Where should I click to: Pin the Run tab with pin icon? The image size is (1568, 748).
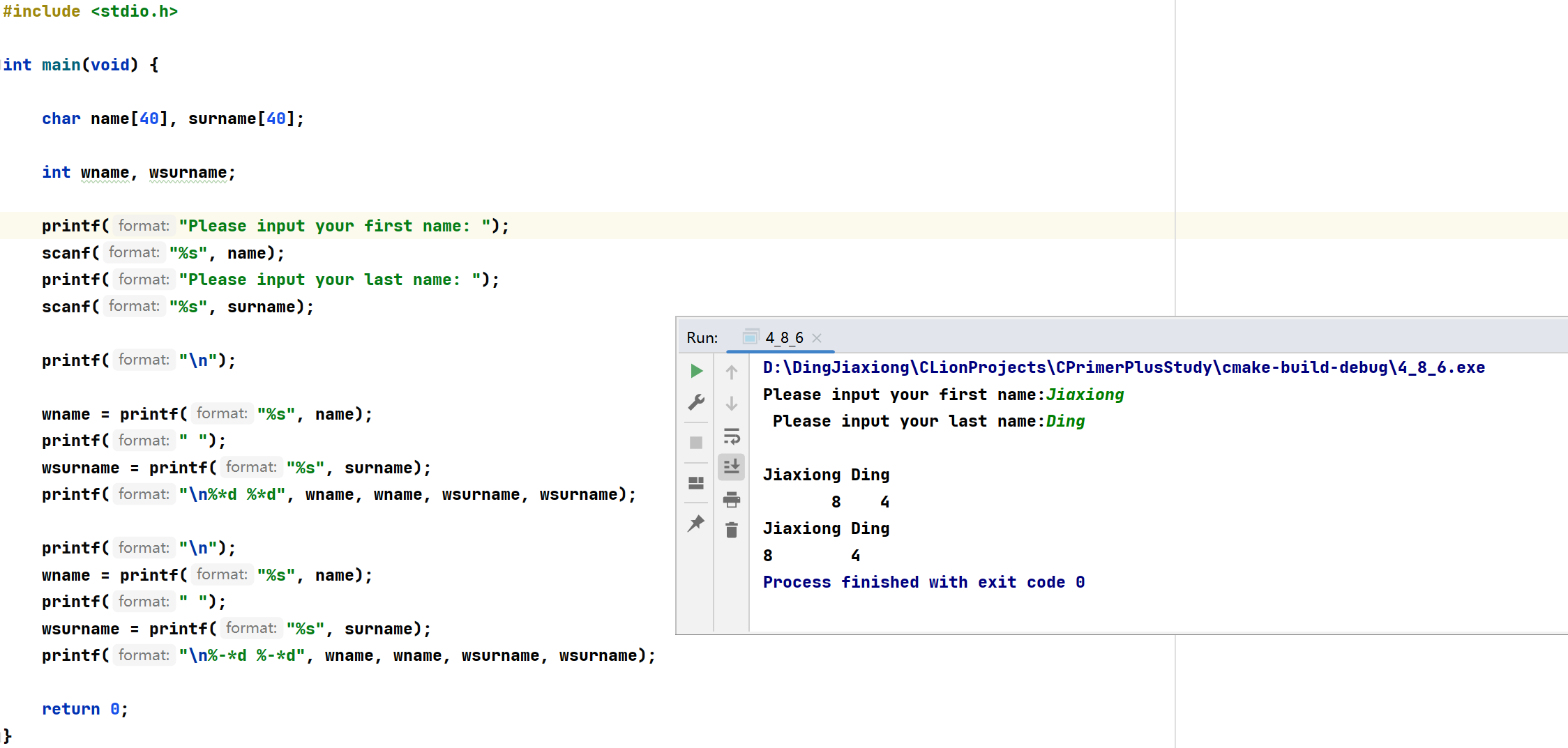696,524
